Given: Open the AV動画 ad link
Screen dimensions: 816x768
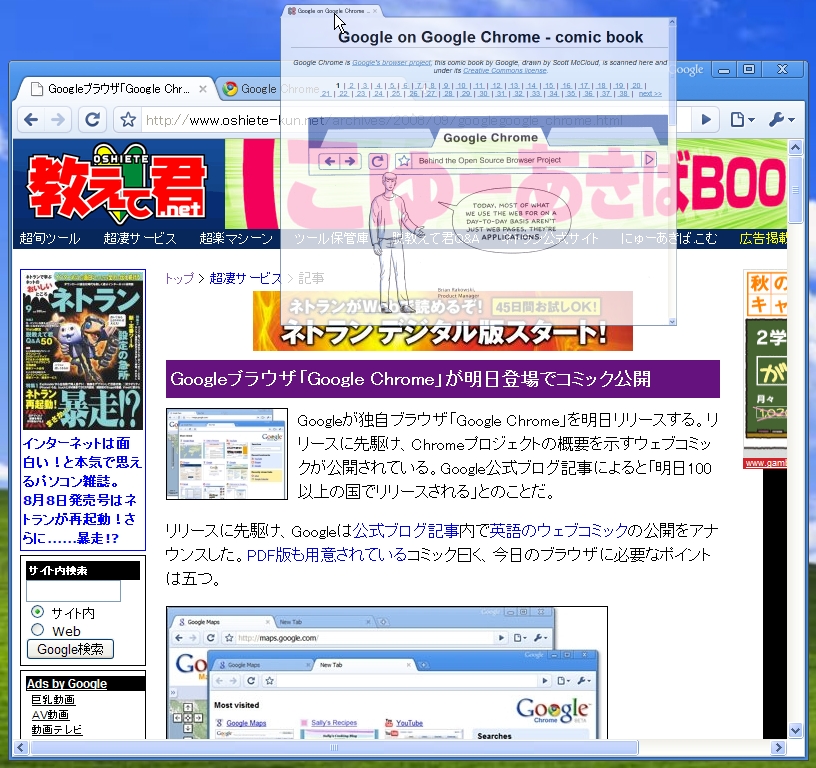Looking at the screenshot, I should pyautogui.click(x=50, y=715).
